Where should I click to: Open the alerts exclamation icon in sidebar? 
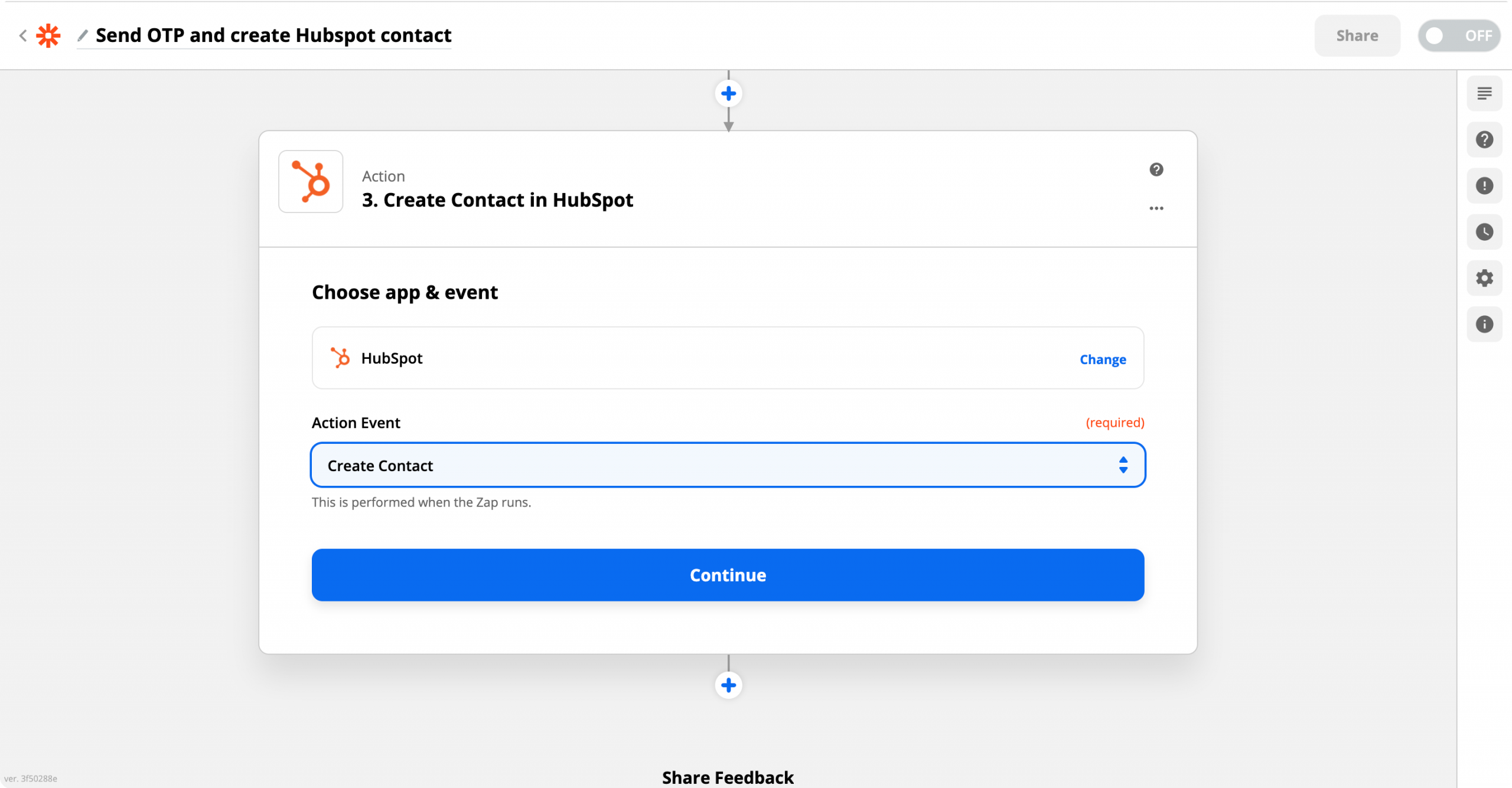(x=1484, y=186)
